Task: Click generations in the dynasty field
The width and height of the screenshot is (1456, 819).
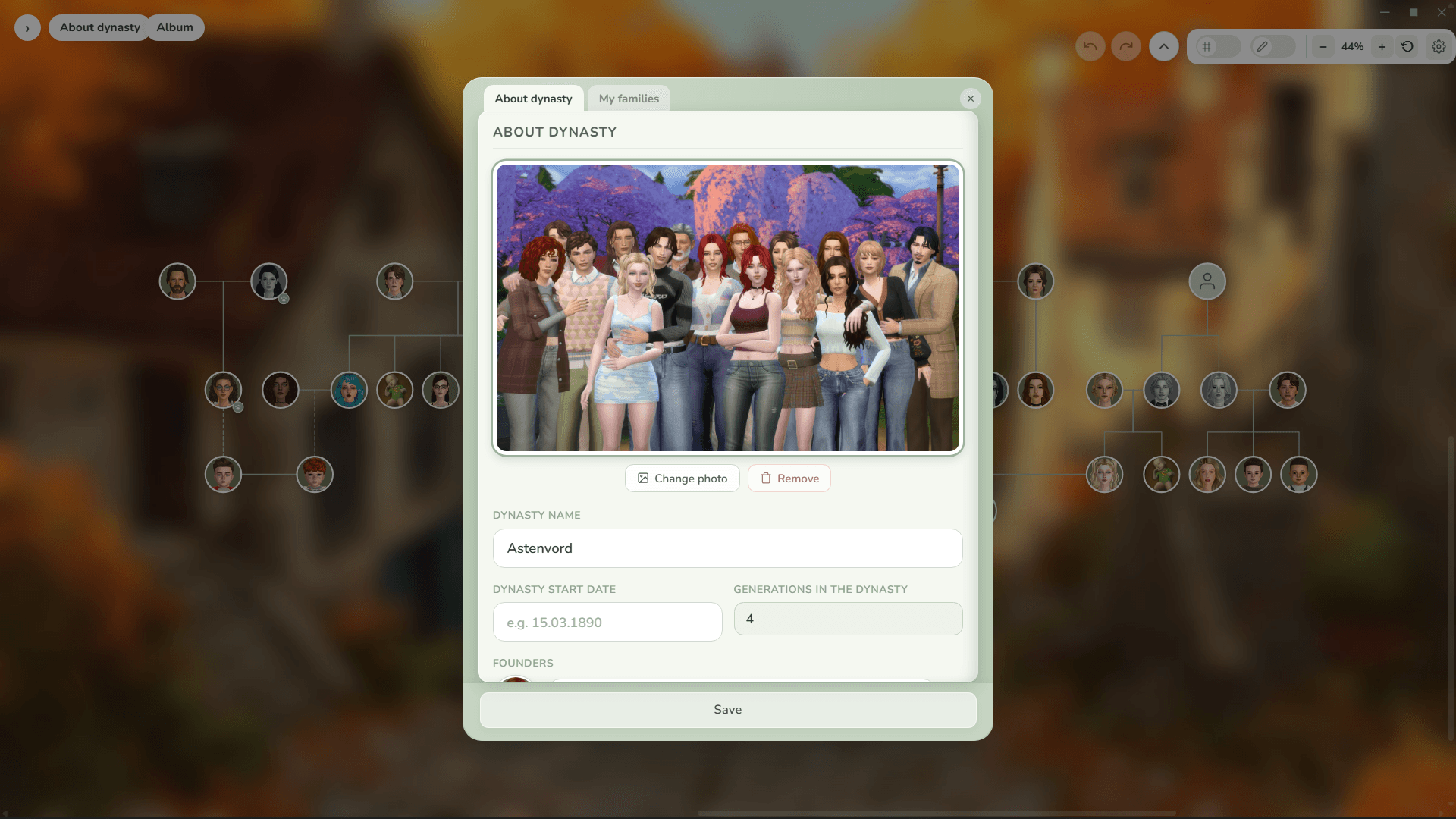Action: pyautogui.click(x=849, y=619)
